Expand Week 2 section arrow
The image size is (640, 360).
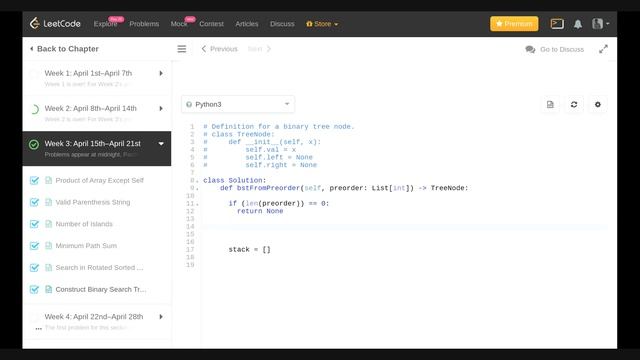(x=161, y=109)
